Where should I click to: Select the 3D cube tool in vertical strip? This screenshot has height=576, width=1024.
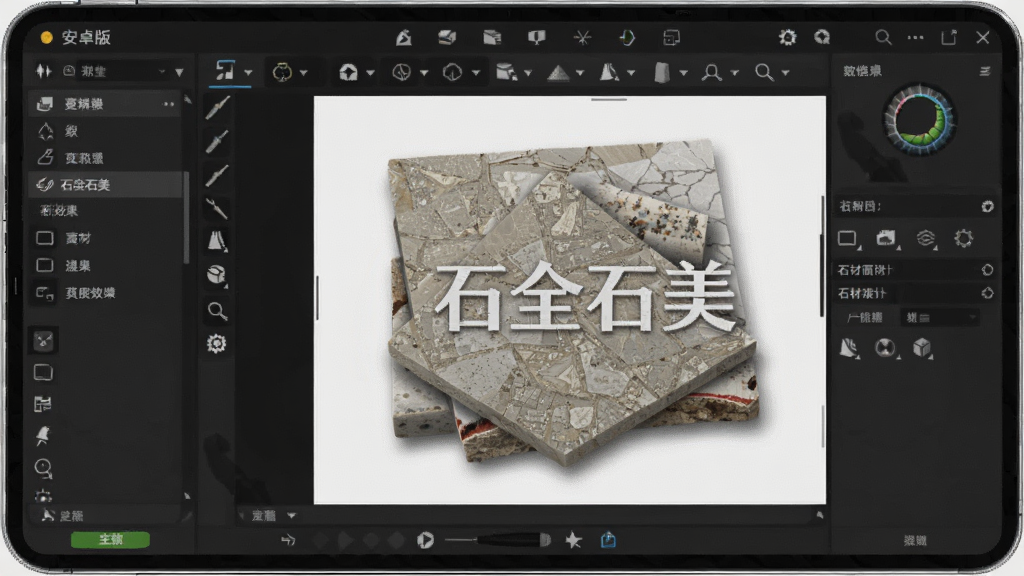216,274
